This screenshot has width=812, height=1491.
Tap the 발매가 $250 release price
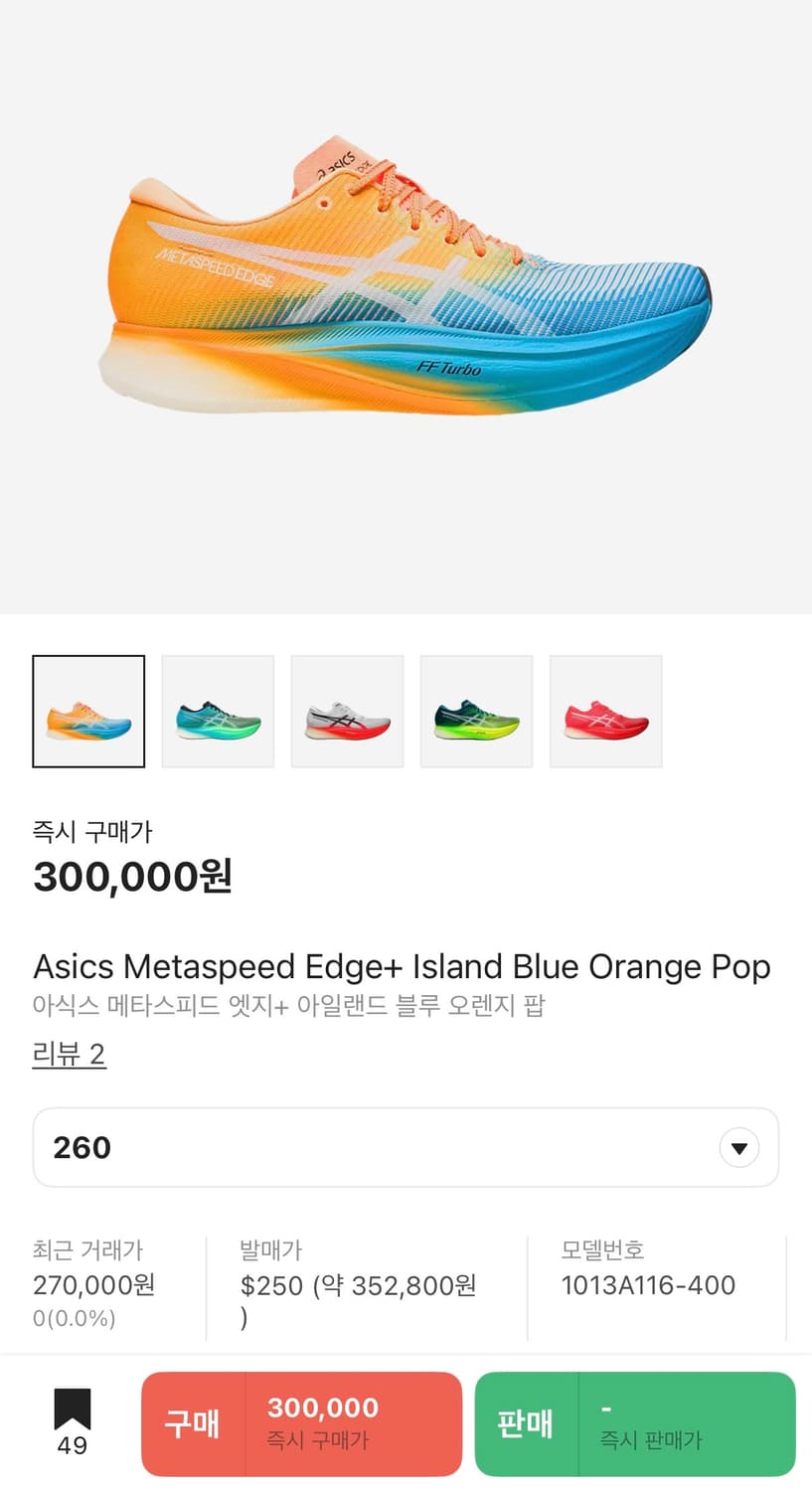point(358,1285)
